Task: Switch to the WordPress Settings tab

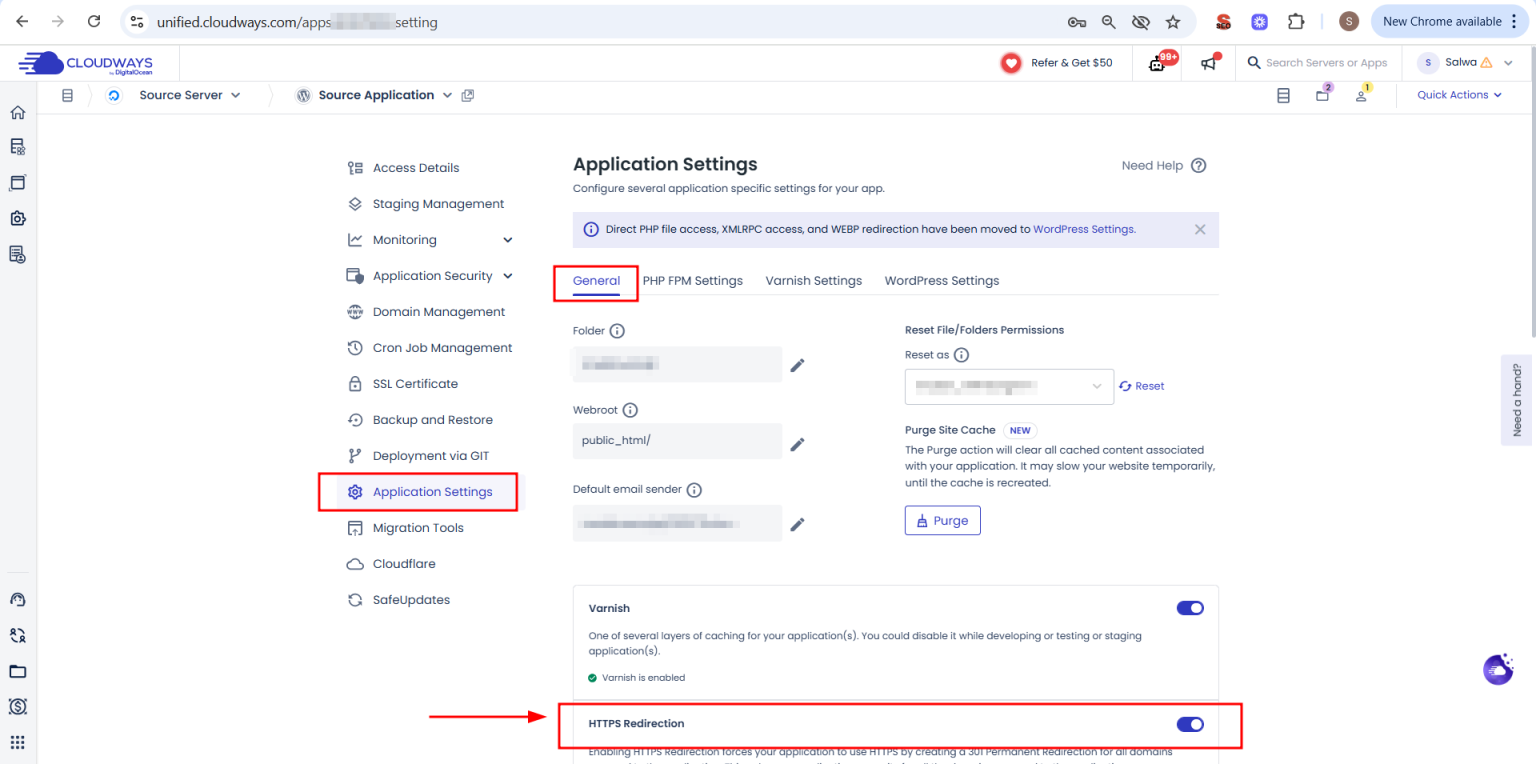Action: tap(942, 281)
